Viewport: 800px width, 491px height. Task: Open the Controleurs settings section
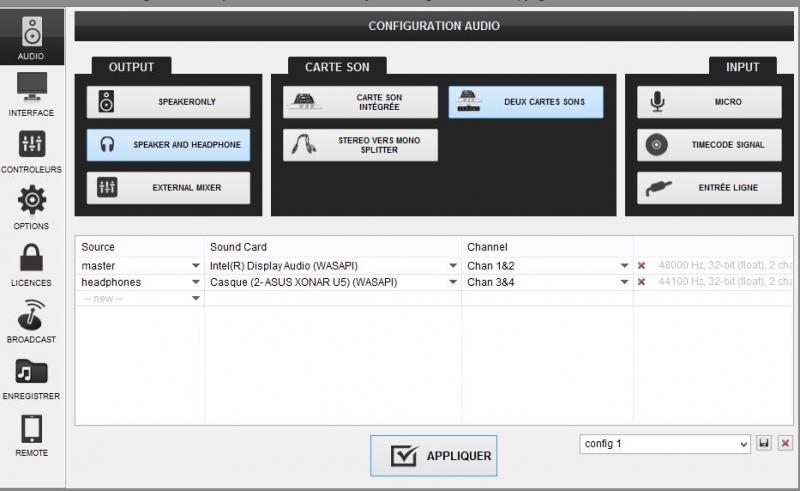point(31,150)
